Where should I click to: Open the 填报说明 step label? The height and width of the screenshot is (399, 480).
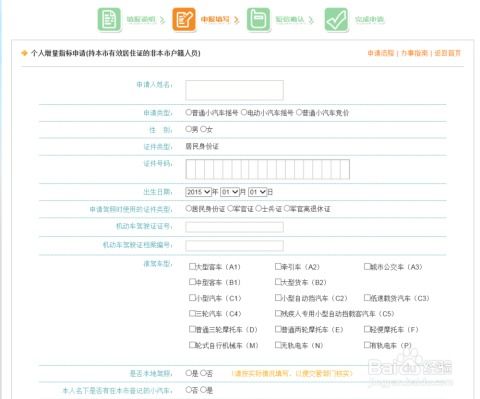[x=141, y=19]
